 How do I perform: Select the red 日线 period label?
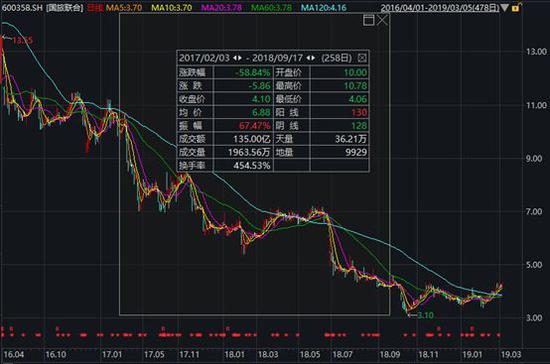click(95, 7)
